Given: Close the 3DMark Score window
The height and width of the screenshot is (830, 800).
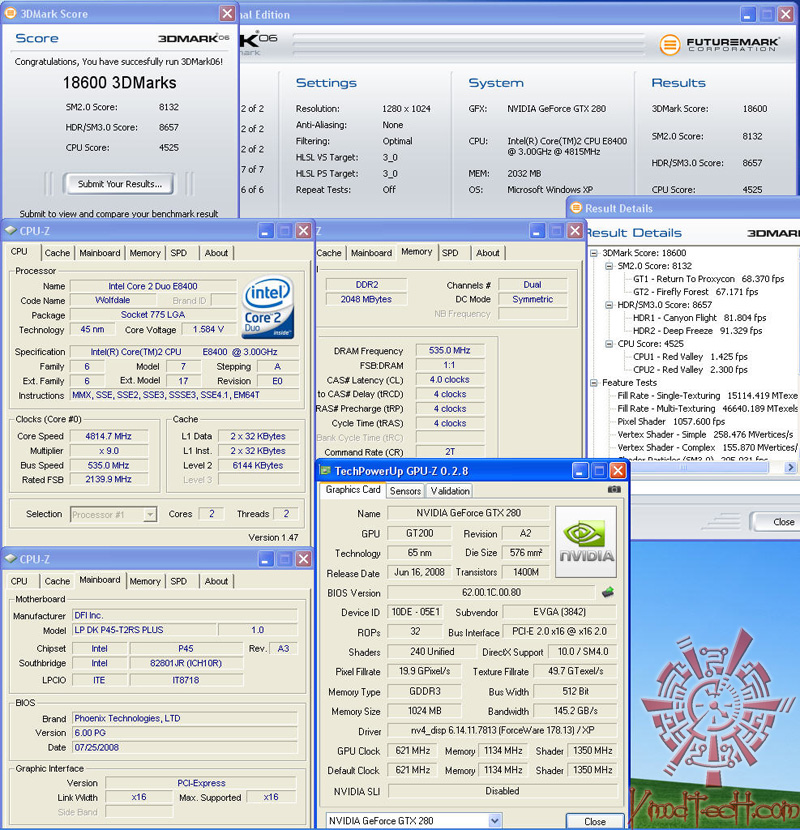Looking at the screenshot, I should click(227, 13).
